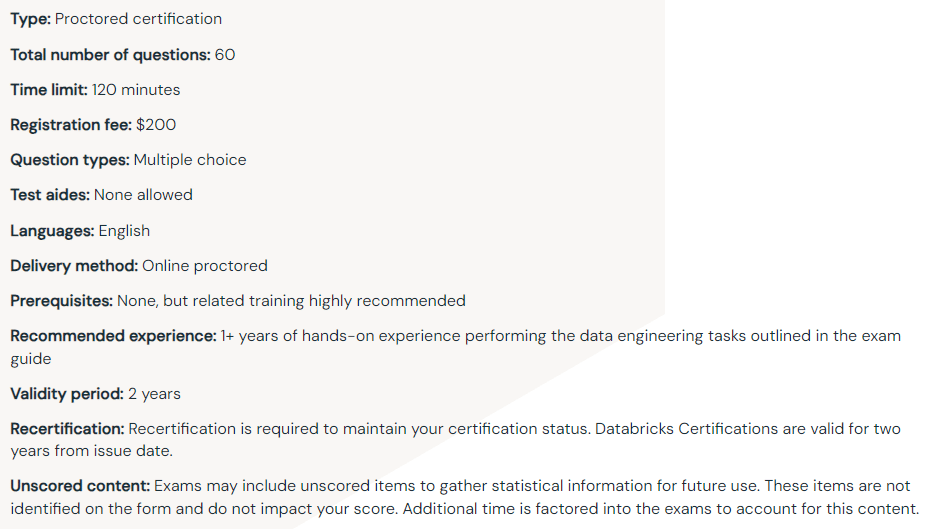Click the 'Multiple choice' text
The width and height of the screenshot is (933, 529).
190,160
